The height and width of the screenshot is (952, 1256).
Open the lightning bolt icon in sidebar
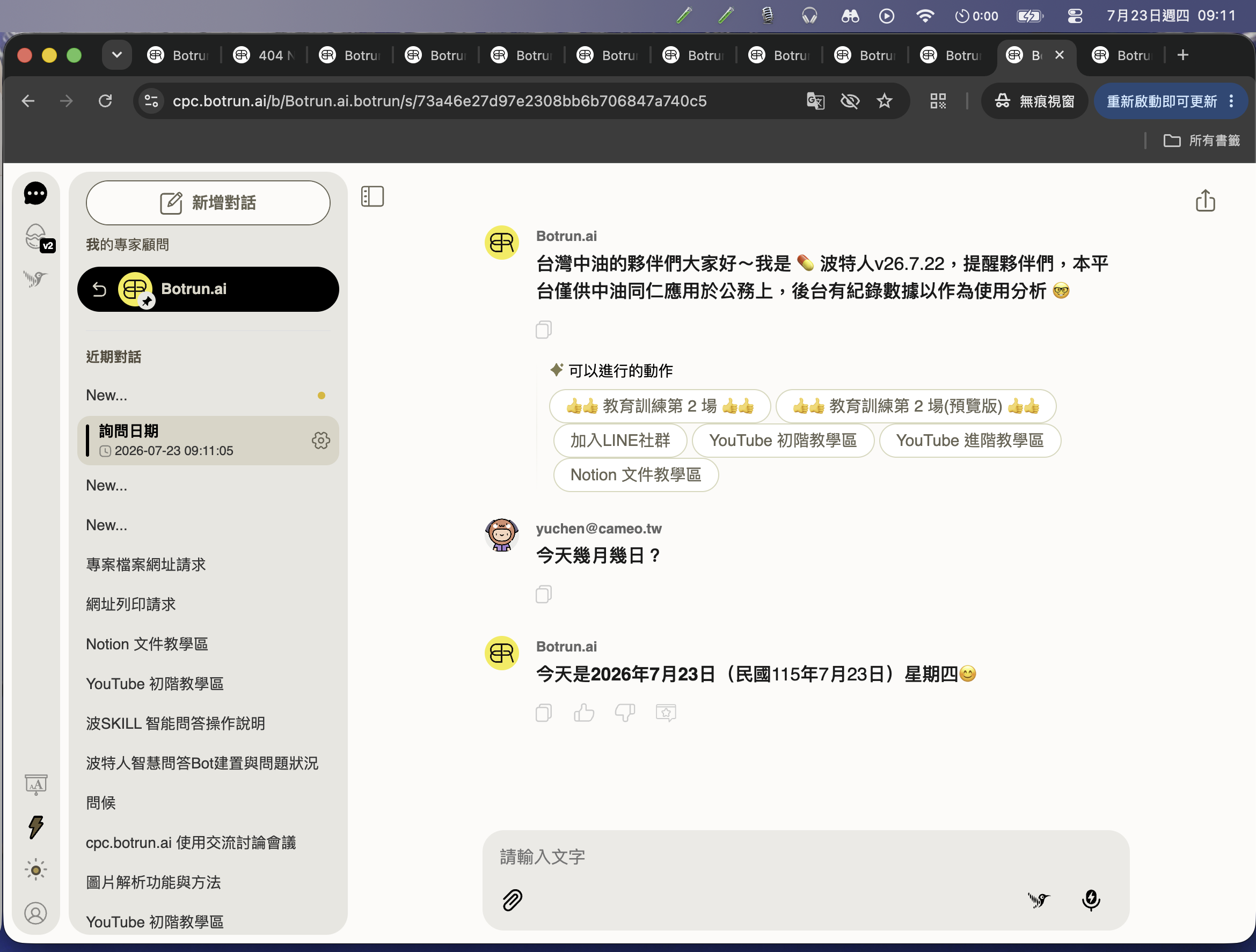(36, 827)
